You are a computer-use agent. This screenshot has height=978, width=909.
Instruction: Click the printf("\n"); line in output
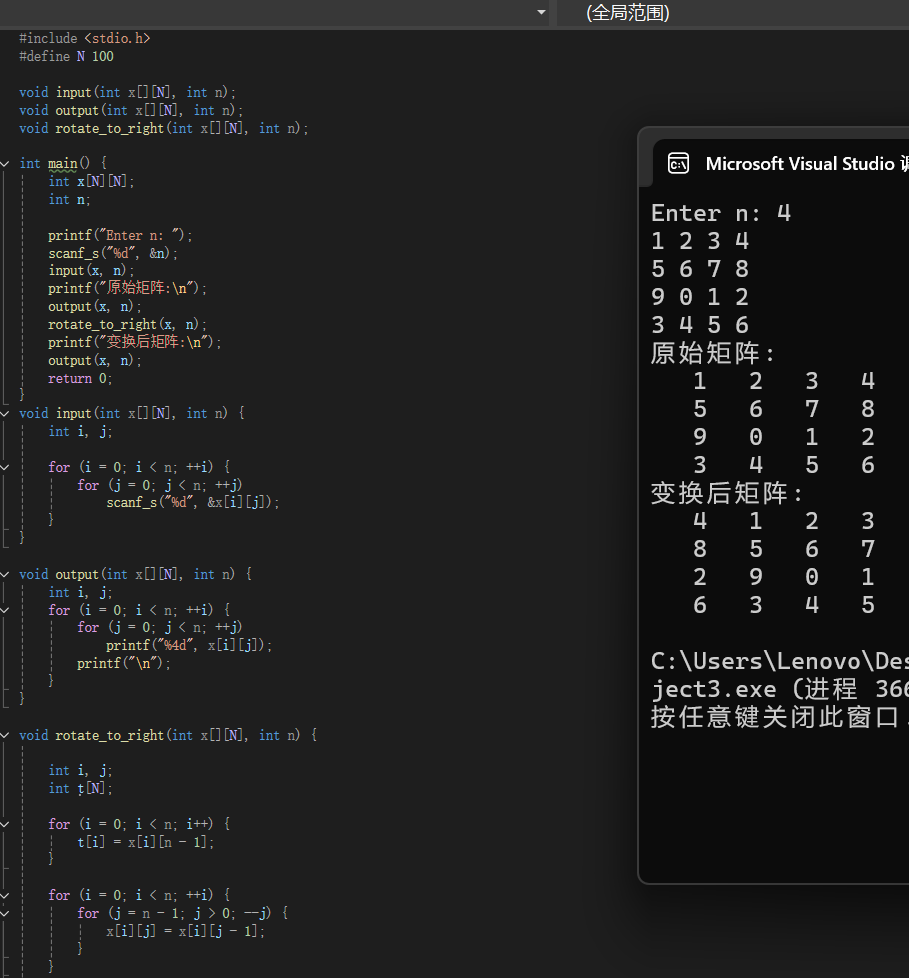tap(124, 664)
